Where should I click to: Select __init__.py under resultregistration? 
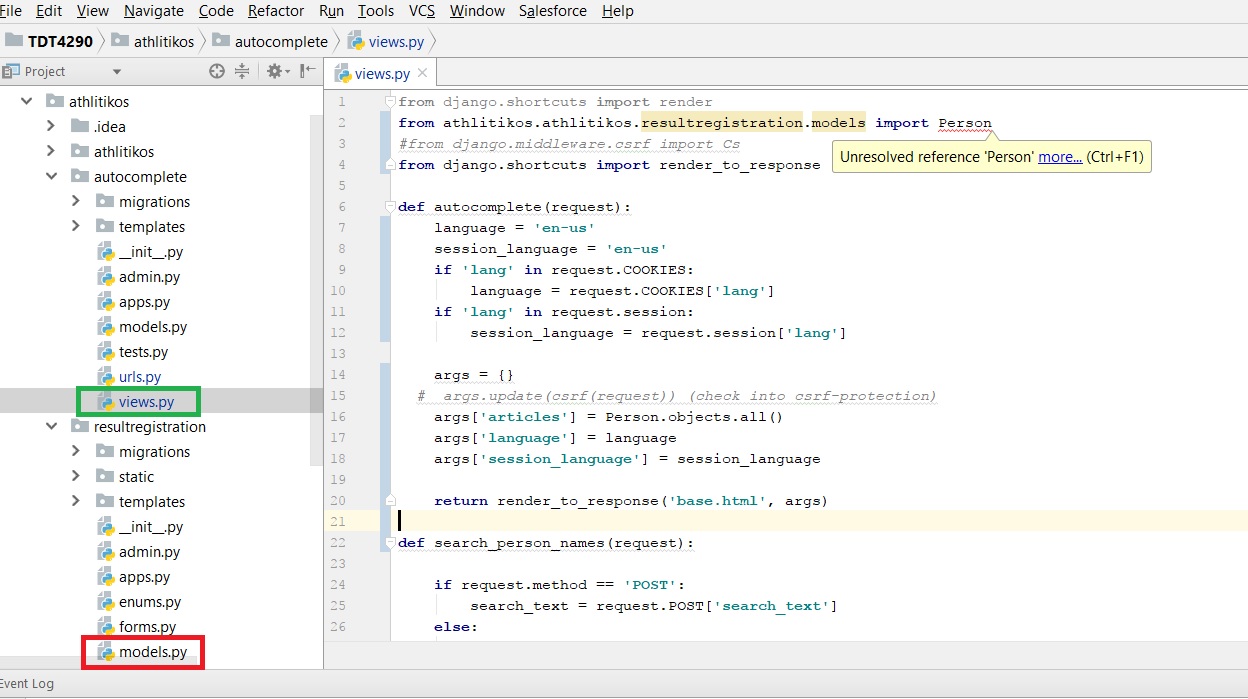pyautogui.click(x=140, y=527)
